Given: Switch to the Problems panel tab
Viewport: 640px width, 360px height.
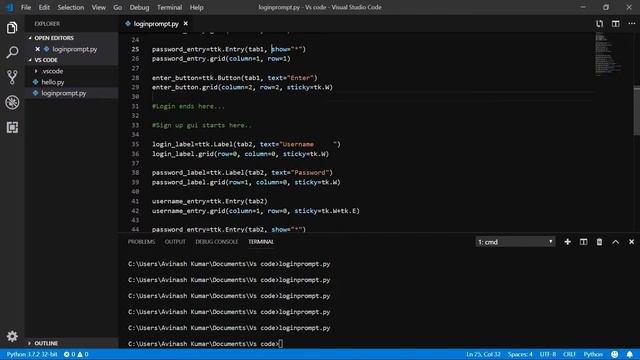Looking at the screenshot, I should (141, 242).
